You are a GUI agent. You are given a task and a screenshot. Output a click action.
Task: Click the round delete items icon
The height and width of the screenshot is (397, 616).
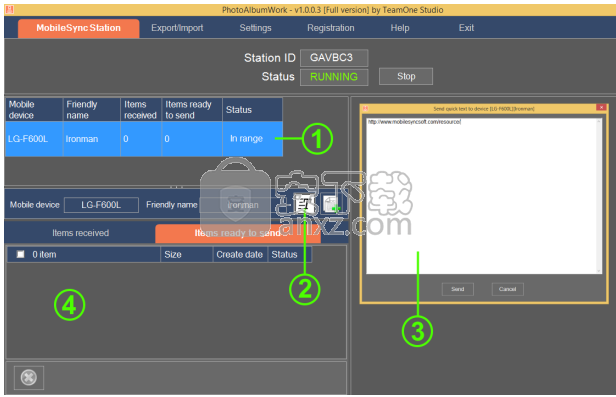pyautogui.click(x=29, y=378)
